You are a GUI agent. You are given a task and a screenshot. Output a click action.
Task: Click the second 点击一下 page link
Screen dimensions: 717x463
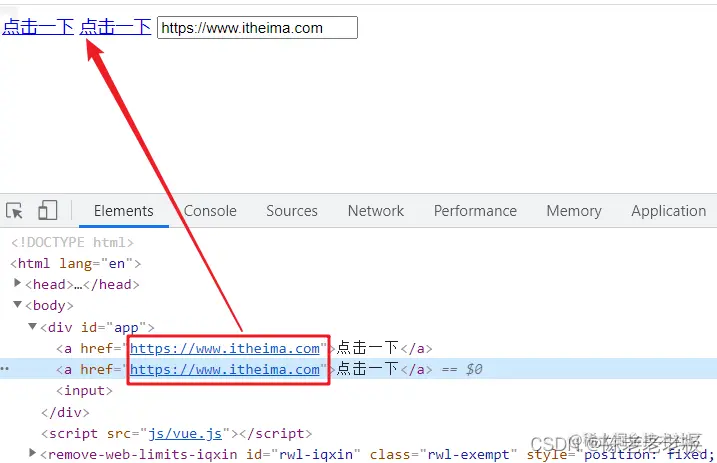coord(115,27)
